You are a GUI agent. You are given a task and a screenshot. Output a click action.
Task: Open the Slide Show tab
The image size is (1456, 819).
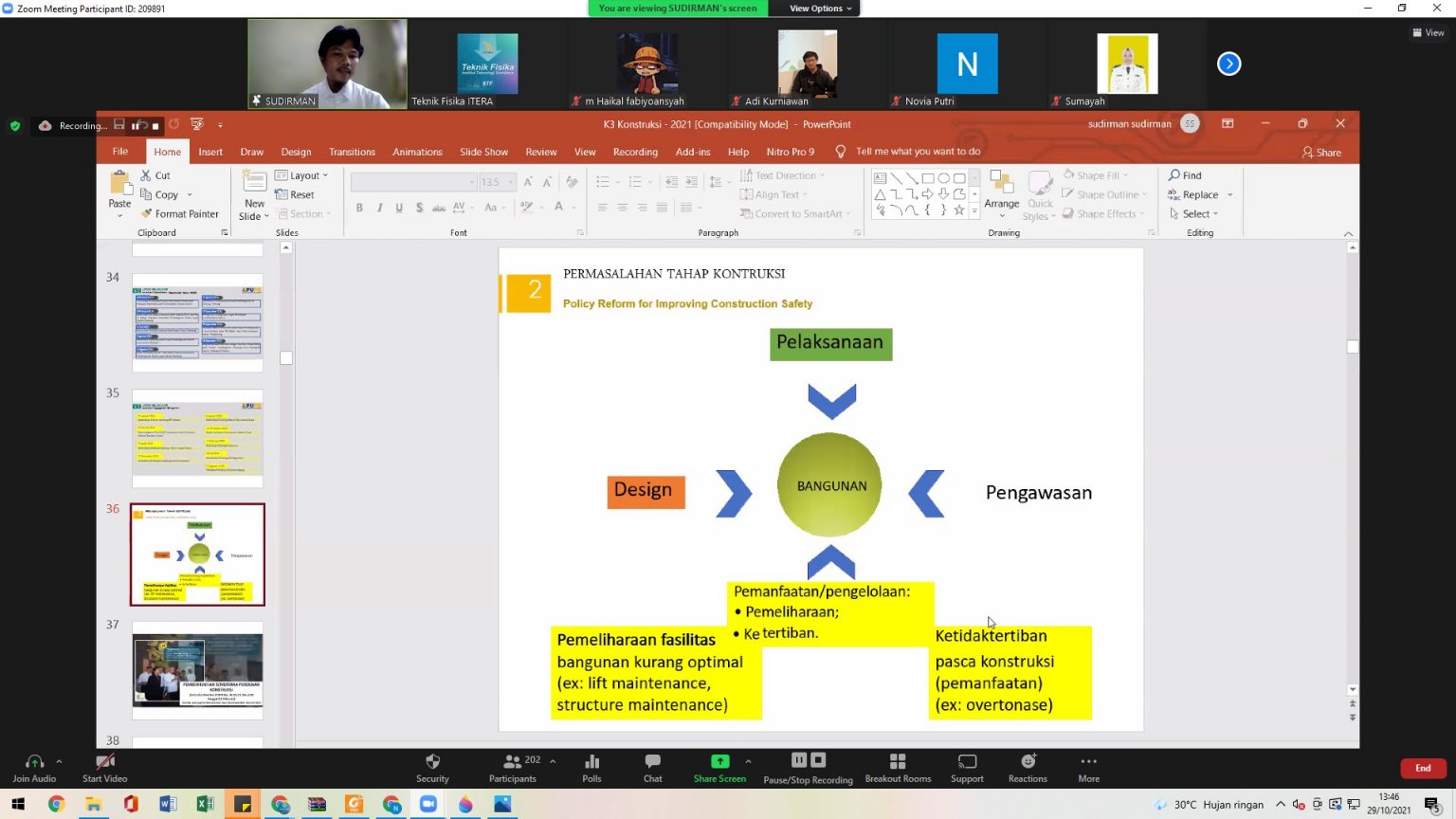pos(483,152)
